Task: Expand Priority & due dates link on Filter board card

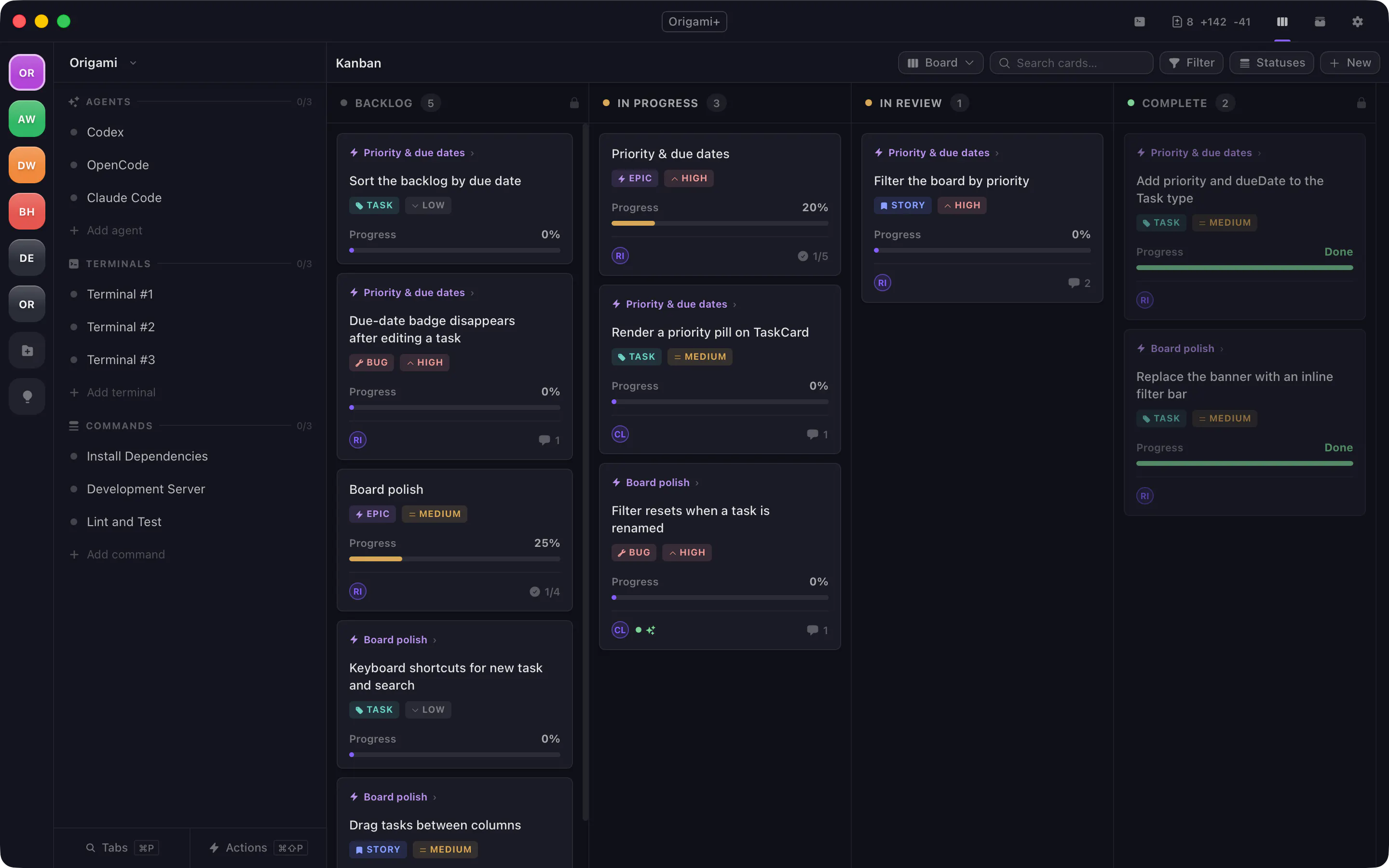Action: click(x=937, y=153)
